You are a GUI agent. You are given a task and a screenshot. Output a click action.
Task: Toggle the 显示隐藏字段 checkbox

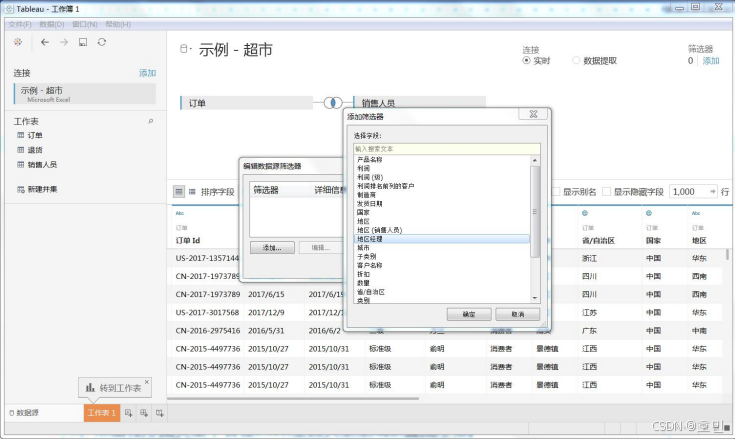click(606, 192)
